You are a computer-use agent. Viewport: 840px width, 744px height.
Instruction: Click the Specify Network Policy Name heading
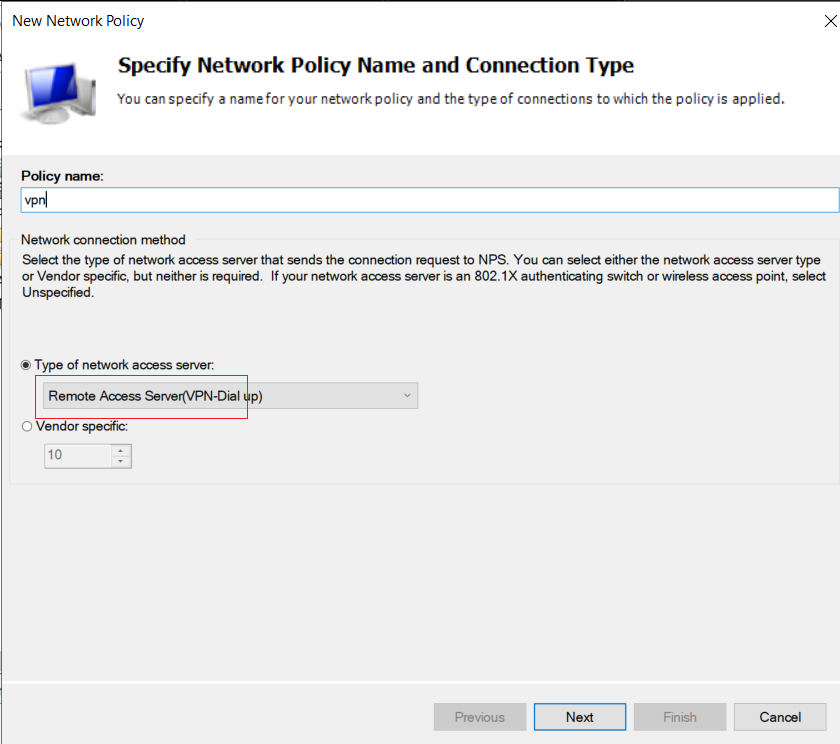click(x=376, y=65)
